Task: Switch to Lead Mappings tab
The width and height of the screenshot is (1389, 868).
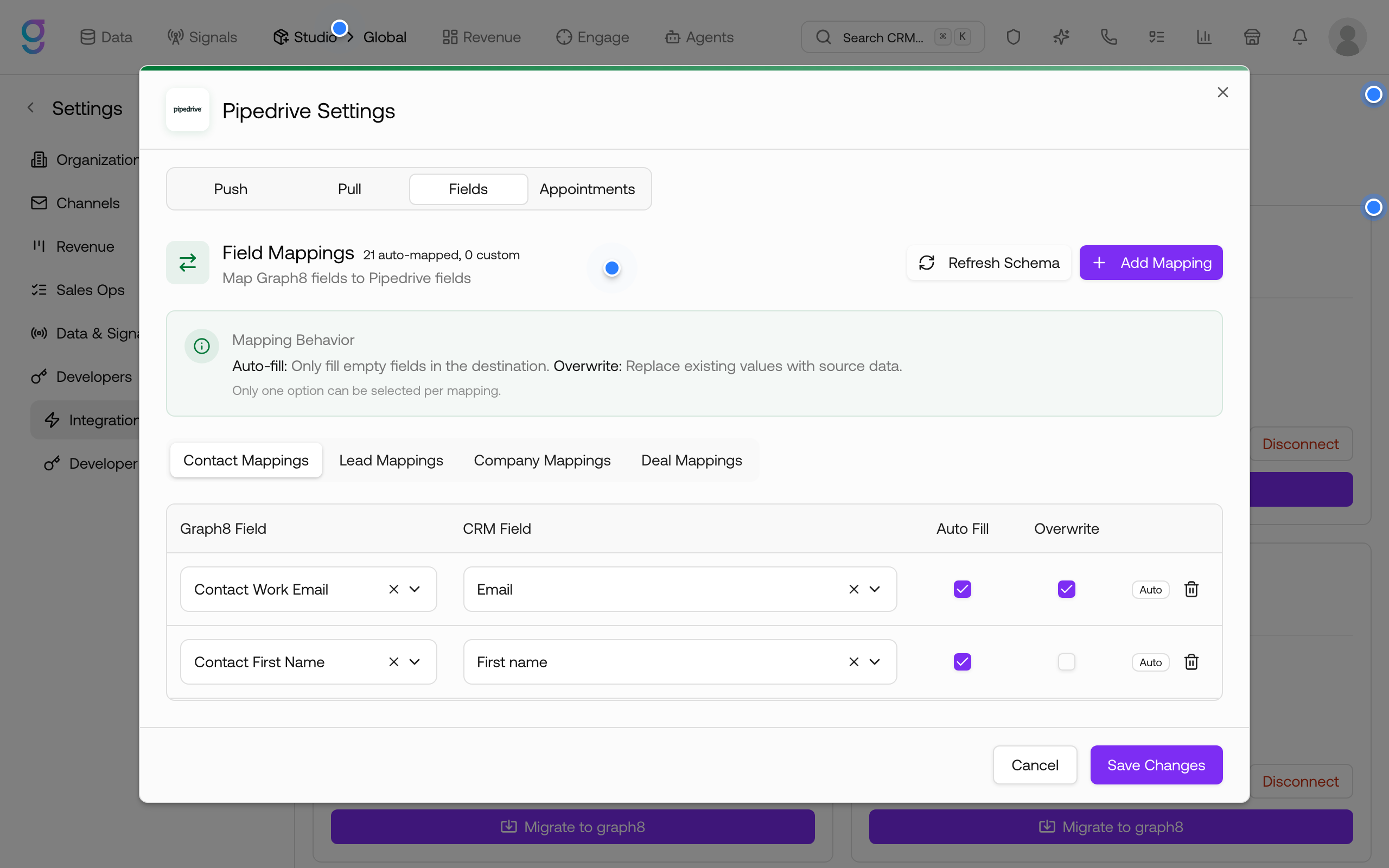Action: [x=391, y=460]
